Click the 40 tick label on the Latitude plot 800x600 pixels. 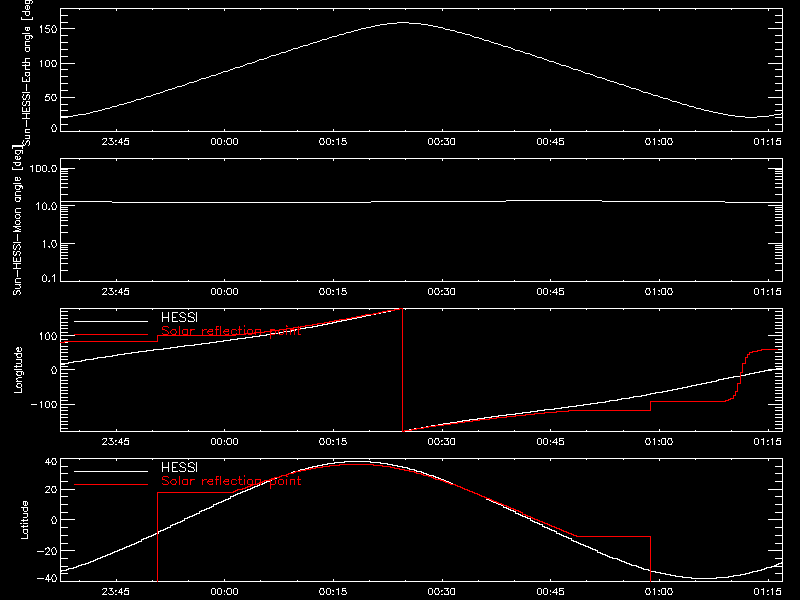pyautogui.click(x=51, y=462)
